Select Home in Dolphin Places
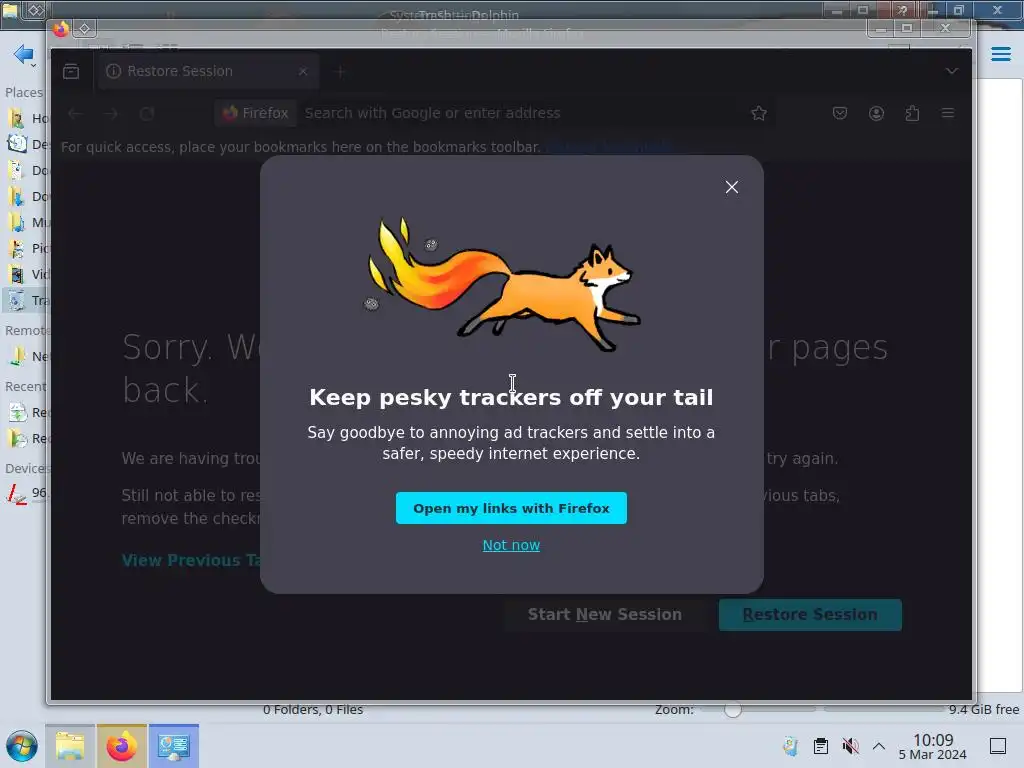 pyautogui.click(x=26, y=118)
